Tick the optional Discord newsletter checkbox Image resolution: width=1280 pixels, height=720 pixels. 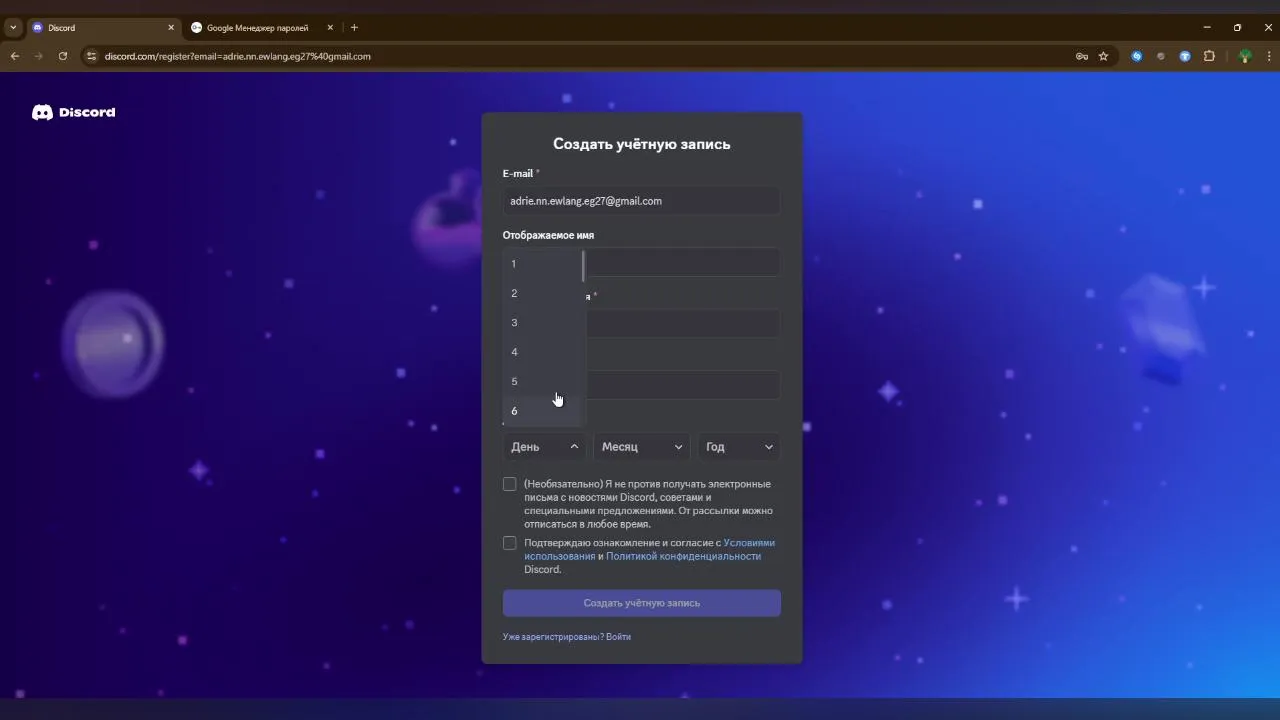pyautogui.click(x=510, y=484)
